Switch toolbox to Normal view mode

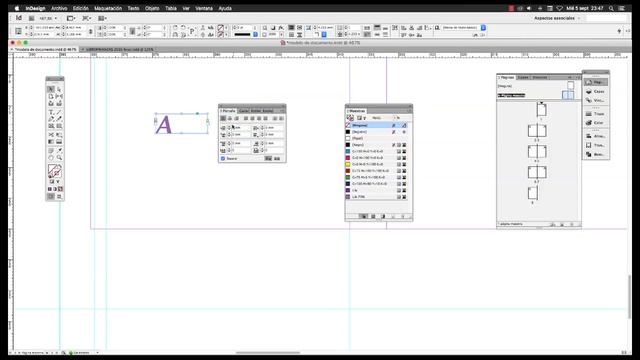pos(51,196)
